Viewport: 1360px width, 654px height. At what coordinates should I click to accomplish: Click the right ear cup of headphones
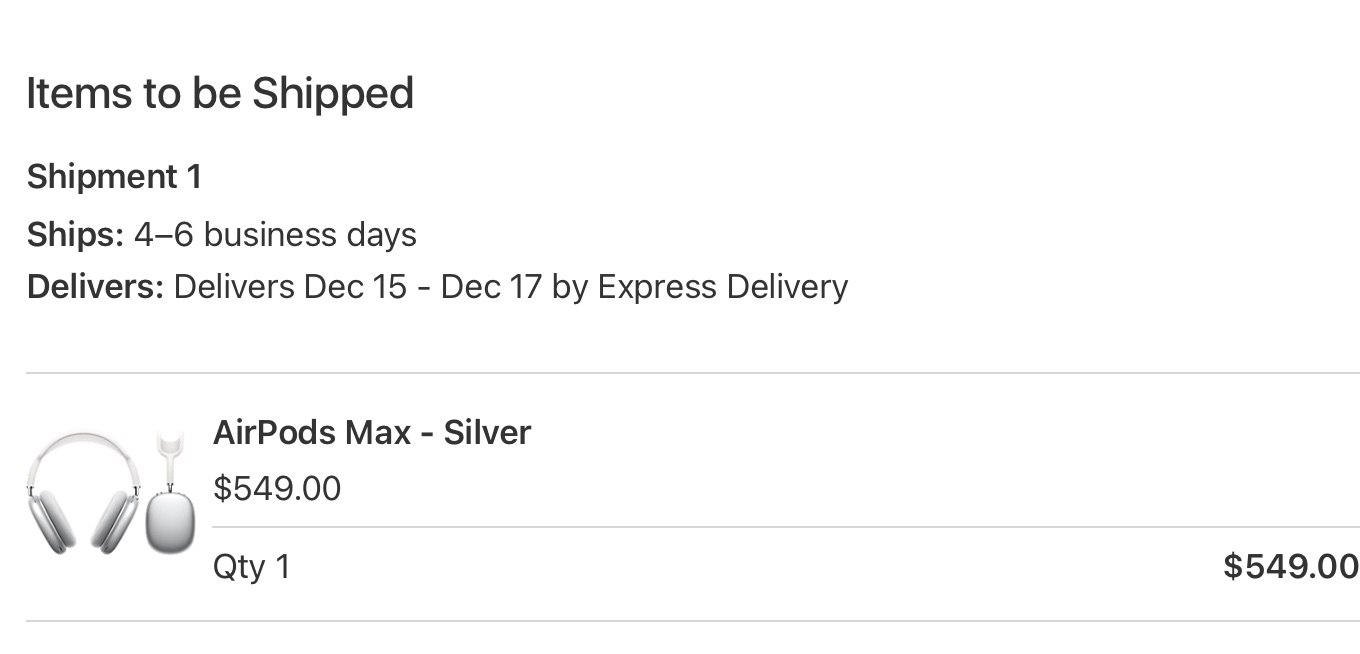click(114, 520)
